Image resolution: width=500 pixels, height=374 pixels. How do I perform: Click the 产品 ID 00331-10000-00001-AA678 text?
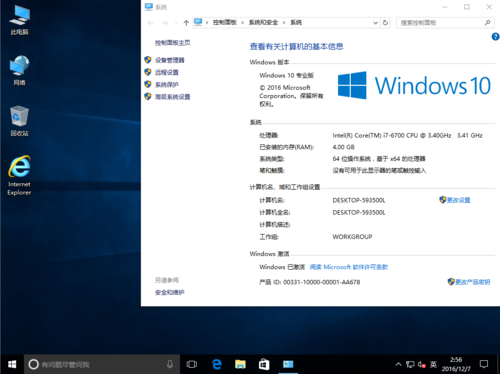310,282
